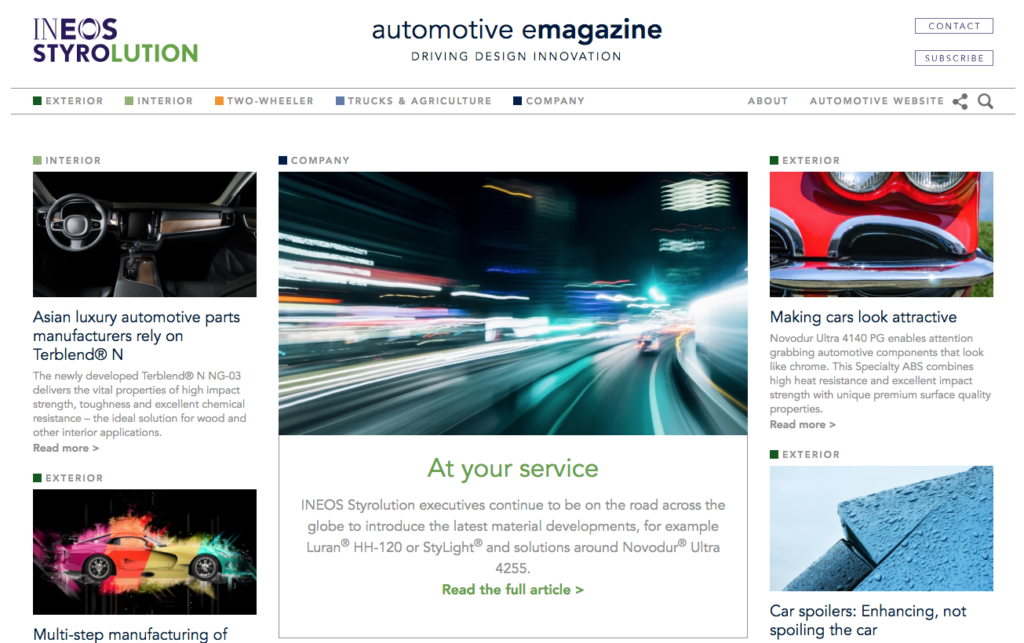Open the ABOUT menu item
The height and width of the screenshot is (643, 1024).
pyautogui.click(x=768, y=101)
